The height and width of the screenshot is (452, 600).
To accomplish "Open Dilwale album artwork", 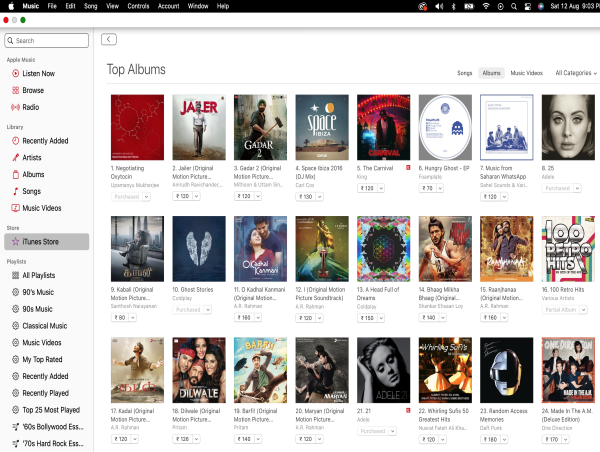I will tap(199, 370).
